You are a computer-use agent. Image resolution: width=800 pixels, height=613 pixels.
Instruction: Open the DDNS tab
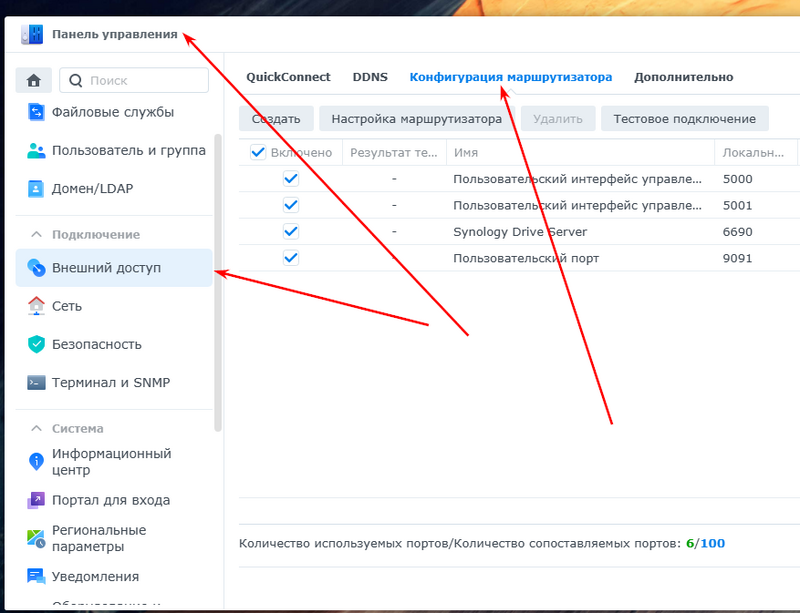(370, 77)
